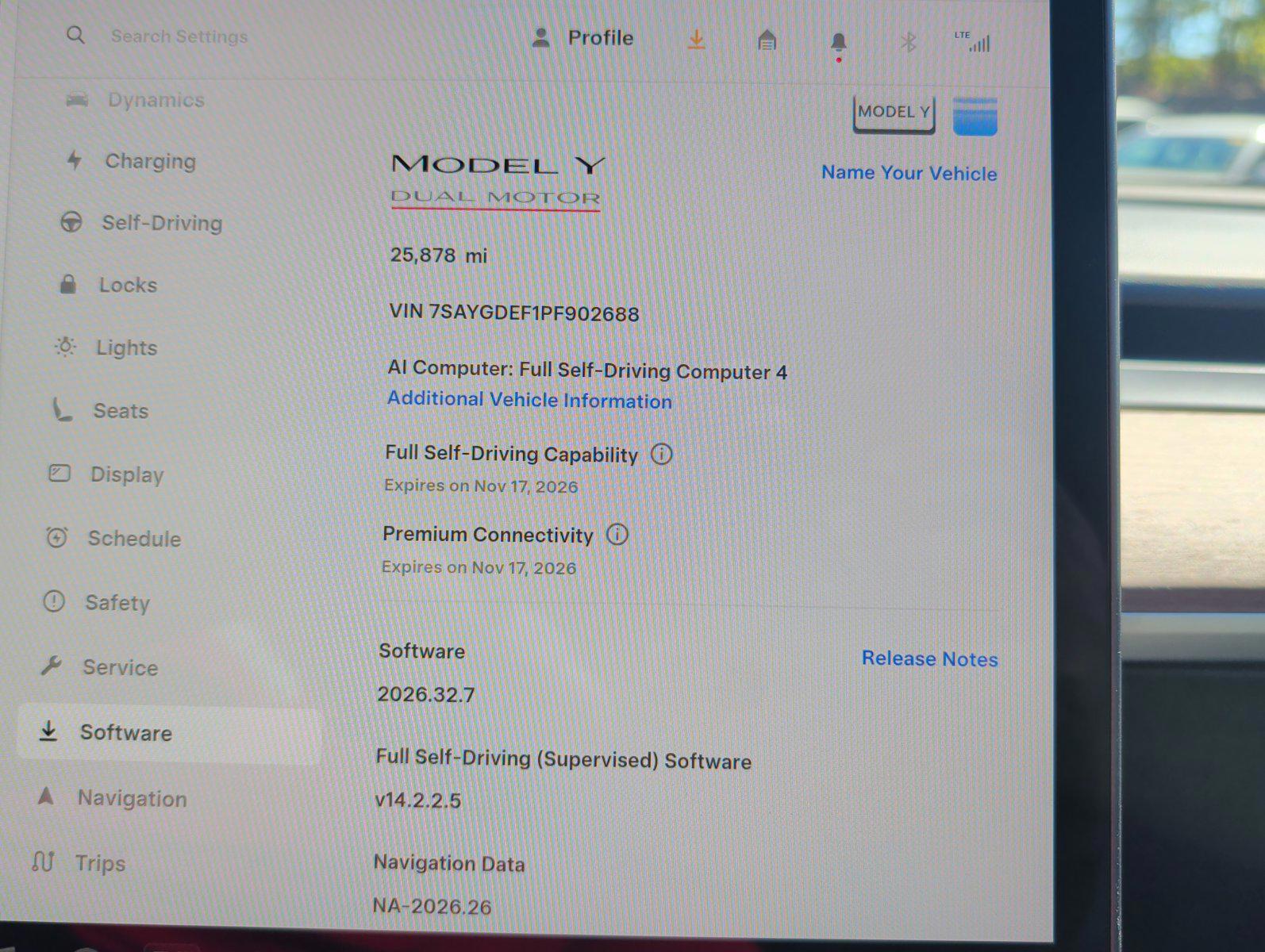Tap the odometer reading 25,878 mi
Screen dimensions: 1265x952
(439, 255)
